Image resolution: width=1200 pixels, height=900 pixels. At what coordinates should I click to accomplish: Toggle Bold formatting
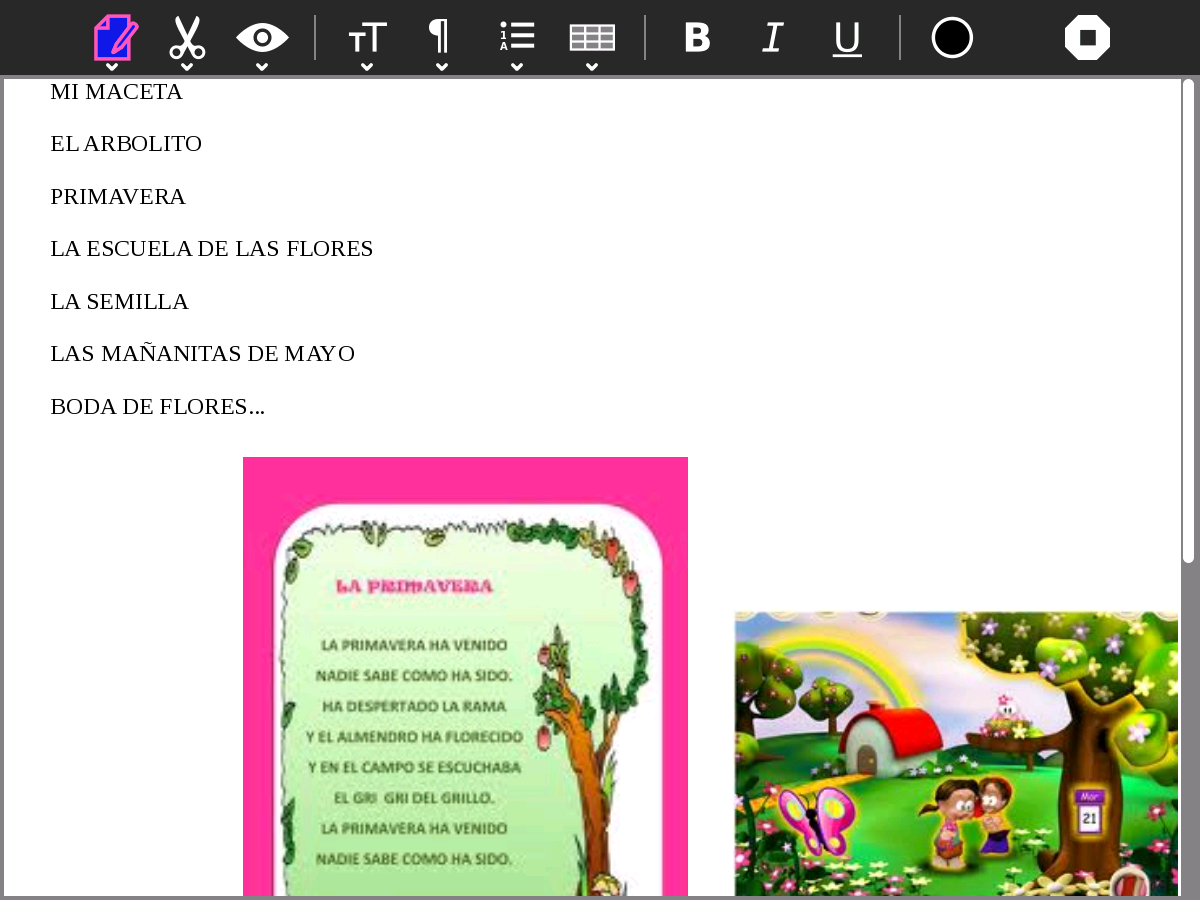(x=697, y=38)
